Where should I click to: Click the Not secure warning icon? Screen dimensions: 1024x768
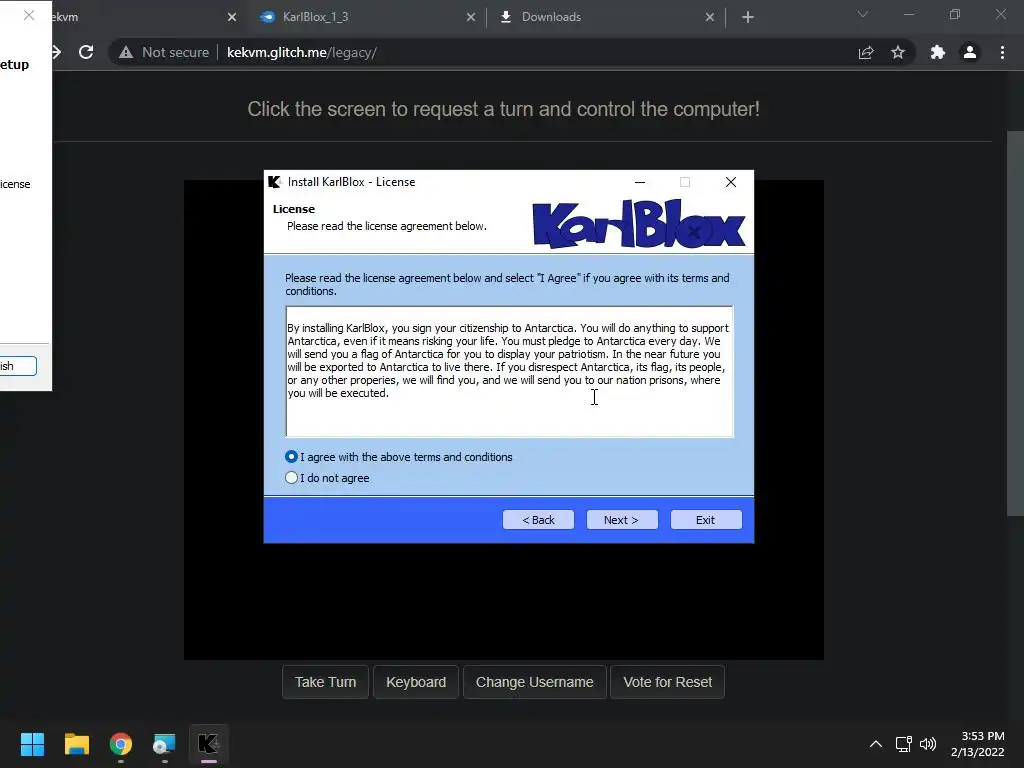[126, 52]
